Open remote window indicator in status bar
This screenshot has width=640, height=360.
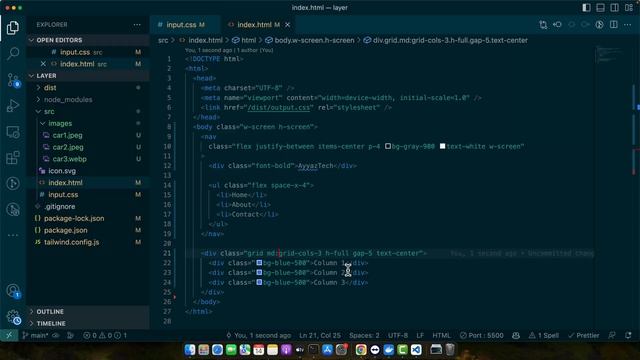click(9, 336)
